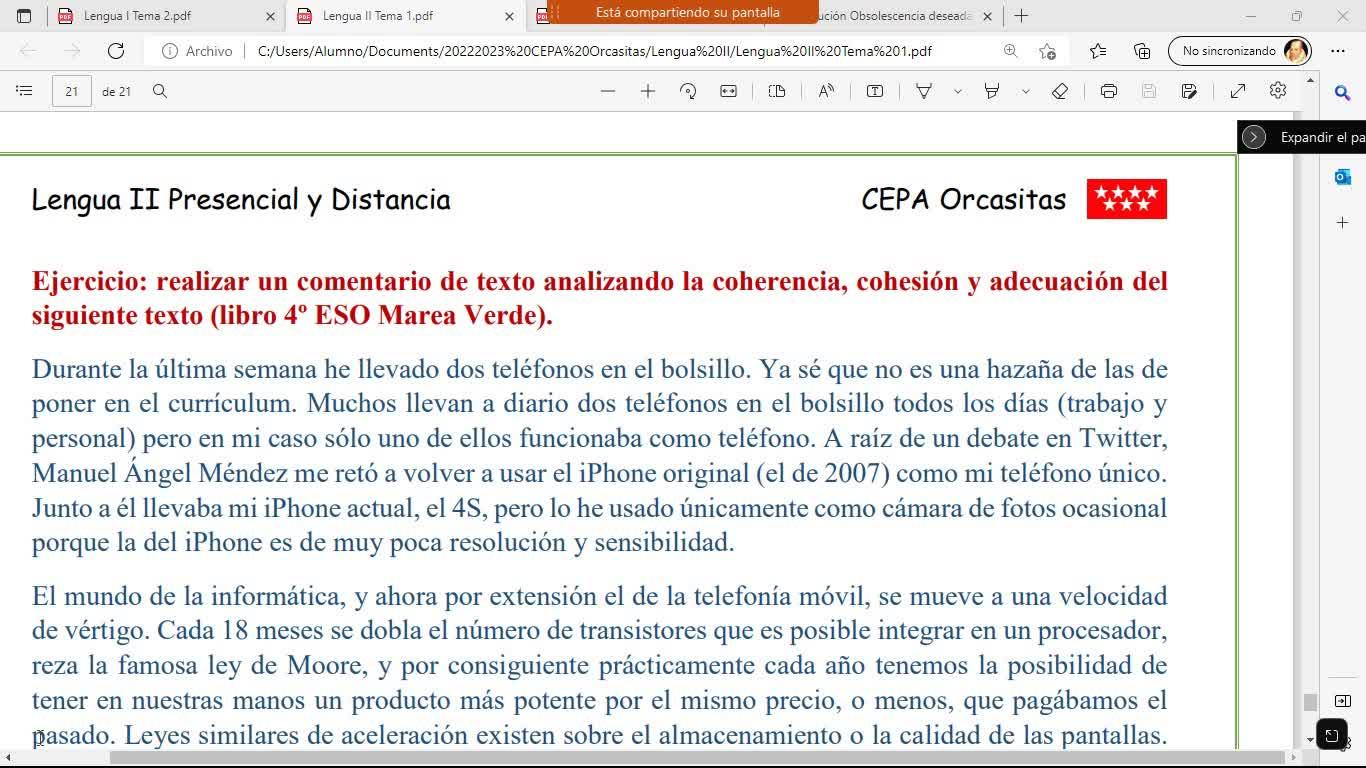Image resolution: width=1366 pixels, height=768 pixels.
Task: Go forward in browser history
Action: [72, 51]
